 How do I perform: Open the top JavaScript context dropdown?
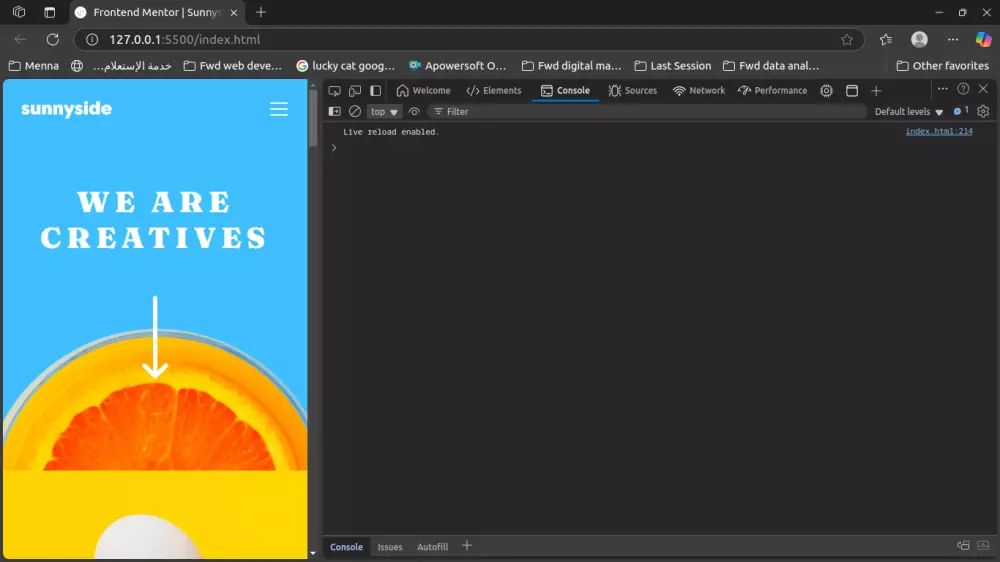[384, 112]
